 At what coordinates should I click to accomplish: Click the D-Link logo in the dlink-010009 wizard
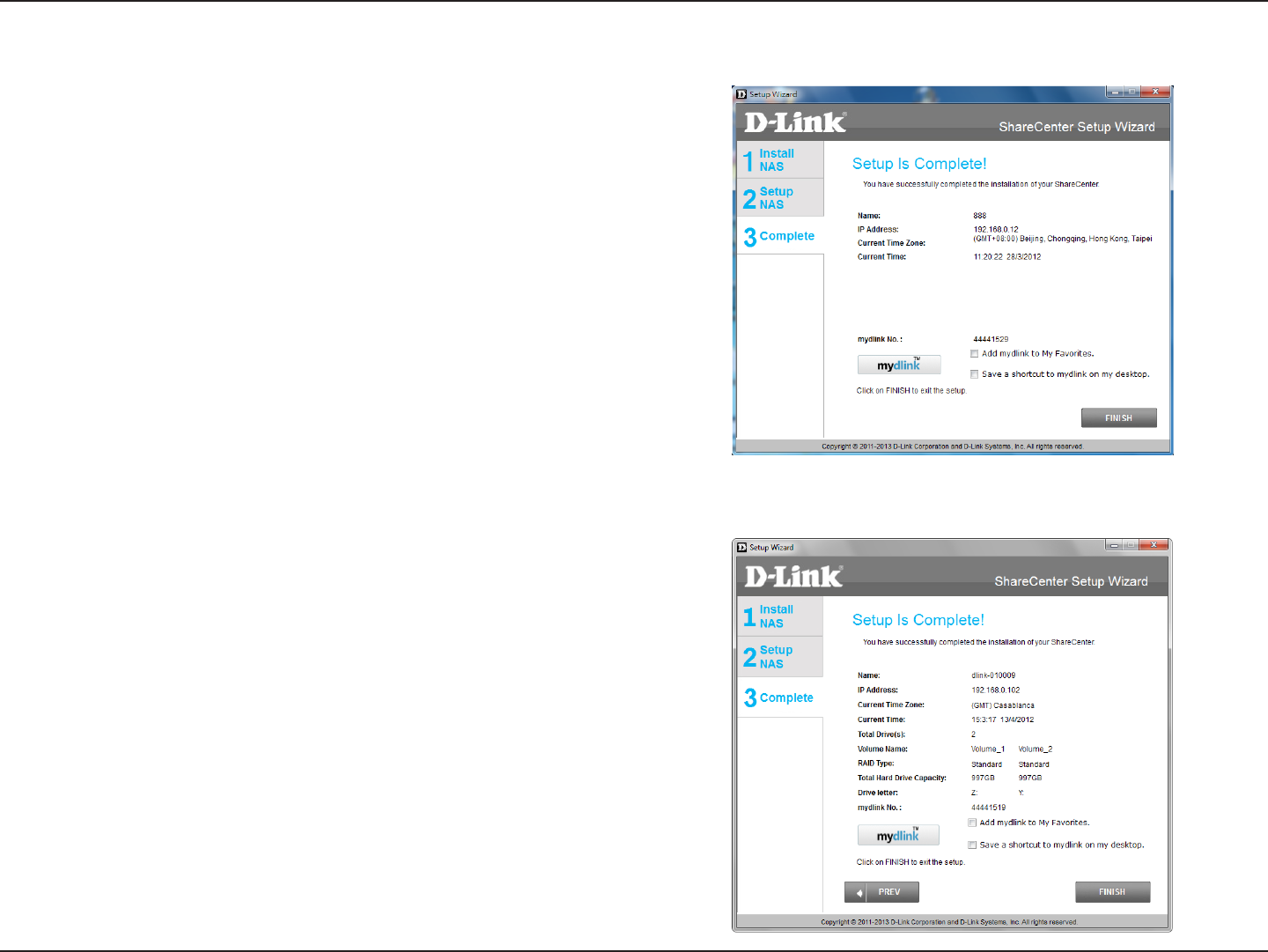pos(794,577)
